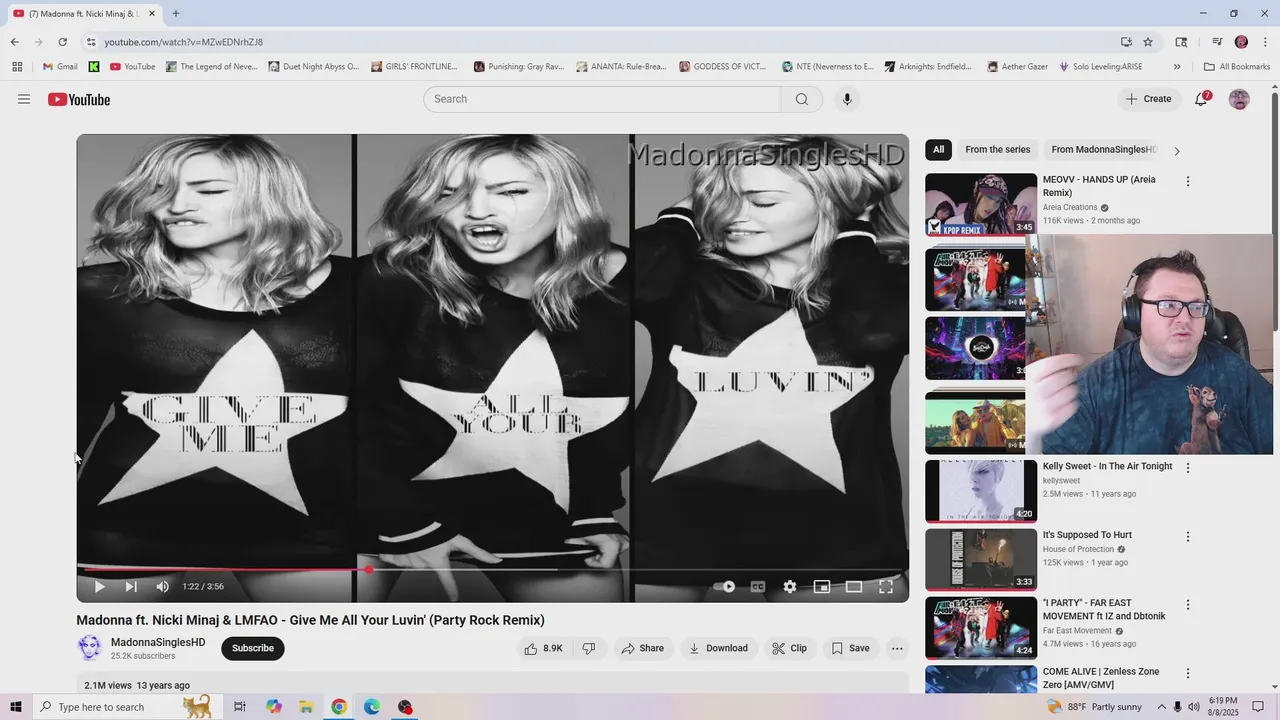Open more actions ellipsis below video
Viewport: 1280px width, 720px height.
tap(897, 648)
